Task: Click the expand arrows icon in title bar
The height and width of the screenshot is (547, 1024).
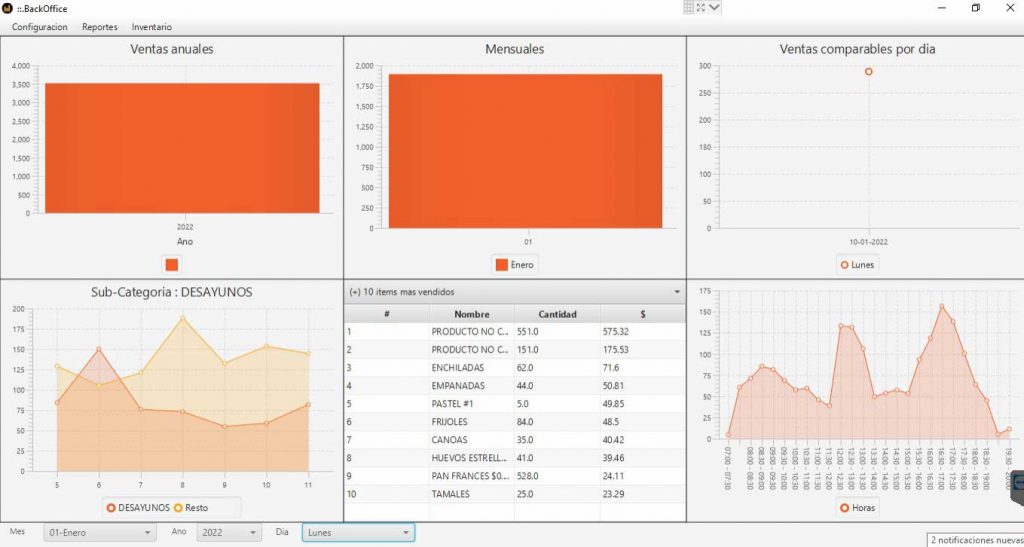Action: [701, 8]
